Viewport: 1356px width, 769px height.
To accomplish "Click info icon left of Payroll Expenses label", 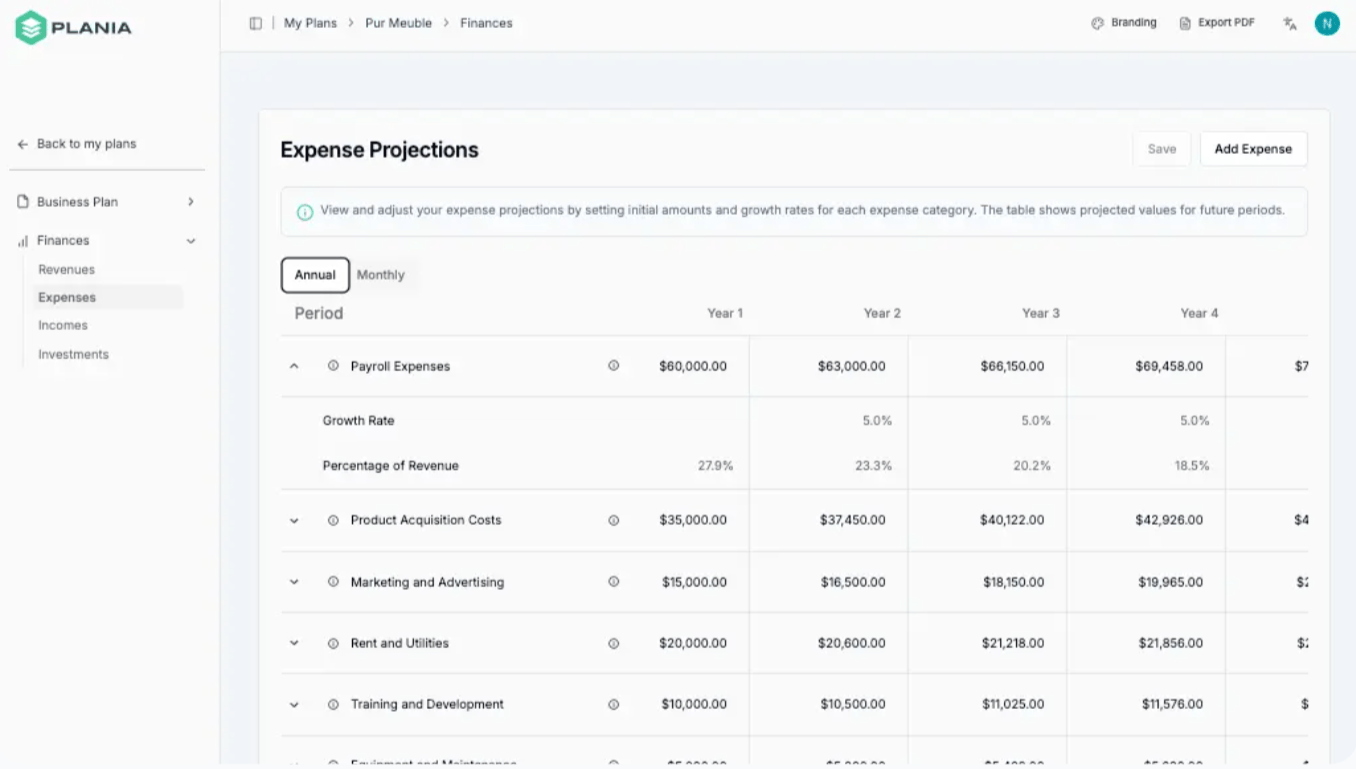I will [334, 366].
